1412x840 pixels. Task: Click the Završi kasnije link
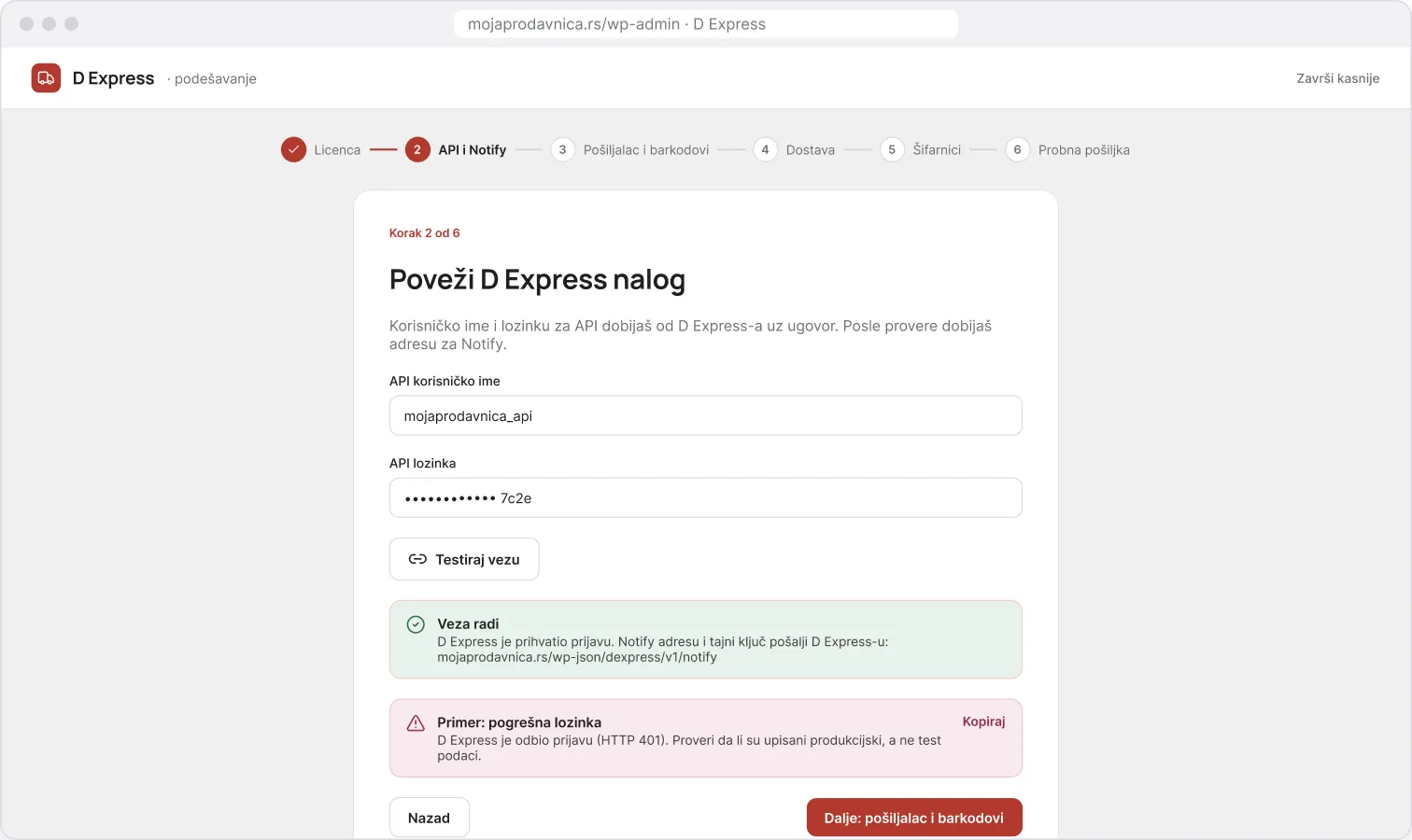[1337, 78]
